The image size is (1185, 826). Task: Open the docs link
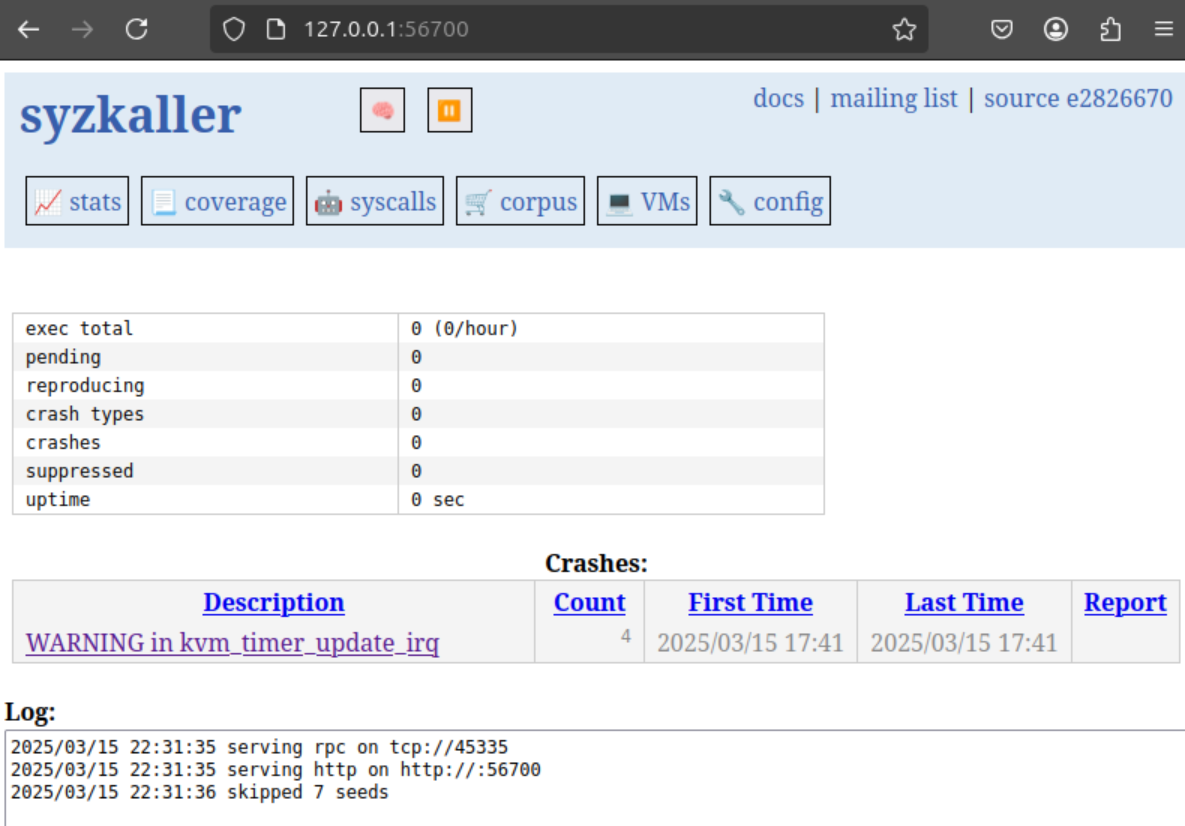pos(778,98)
